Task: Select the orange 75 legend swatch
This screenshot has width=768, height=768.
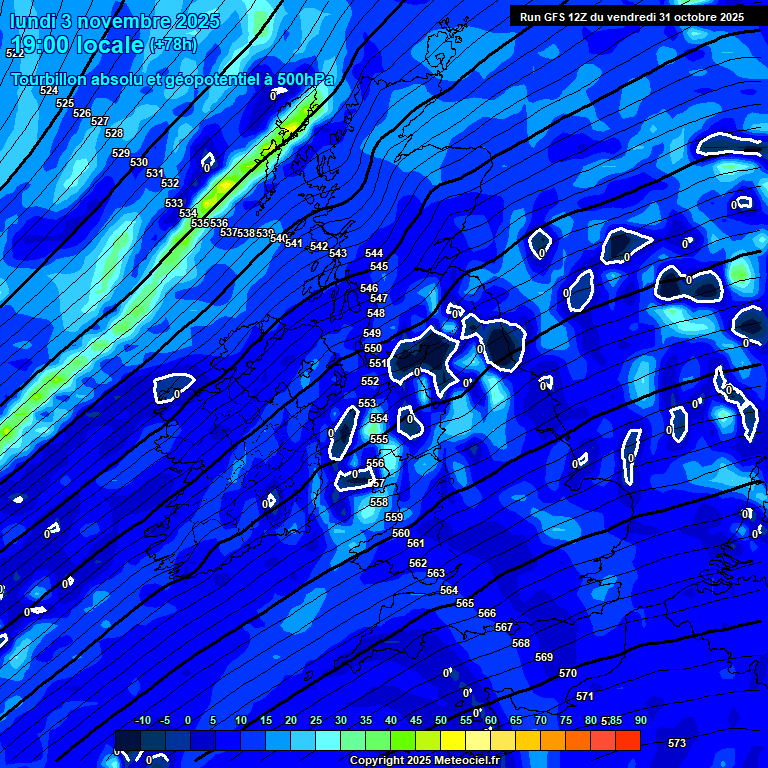Action: (553, 741)
